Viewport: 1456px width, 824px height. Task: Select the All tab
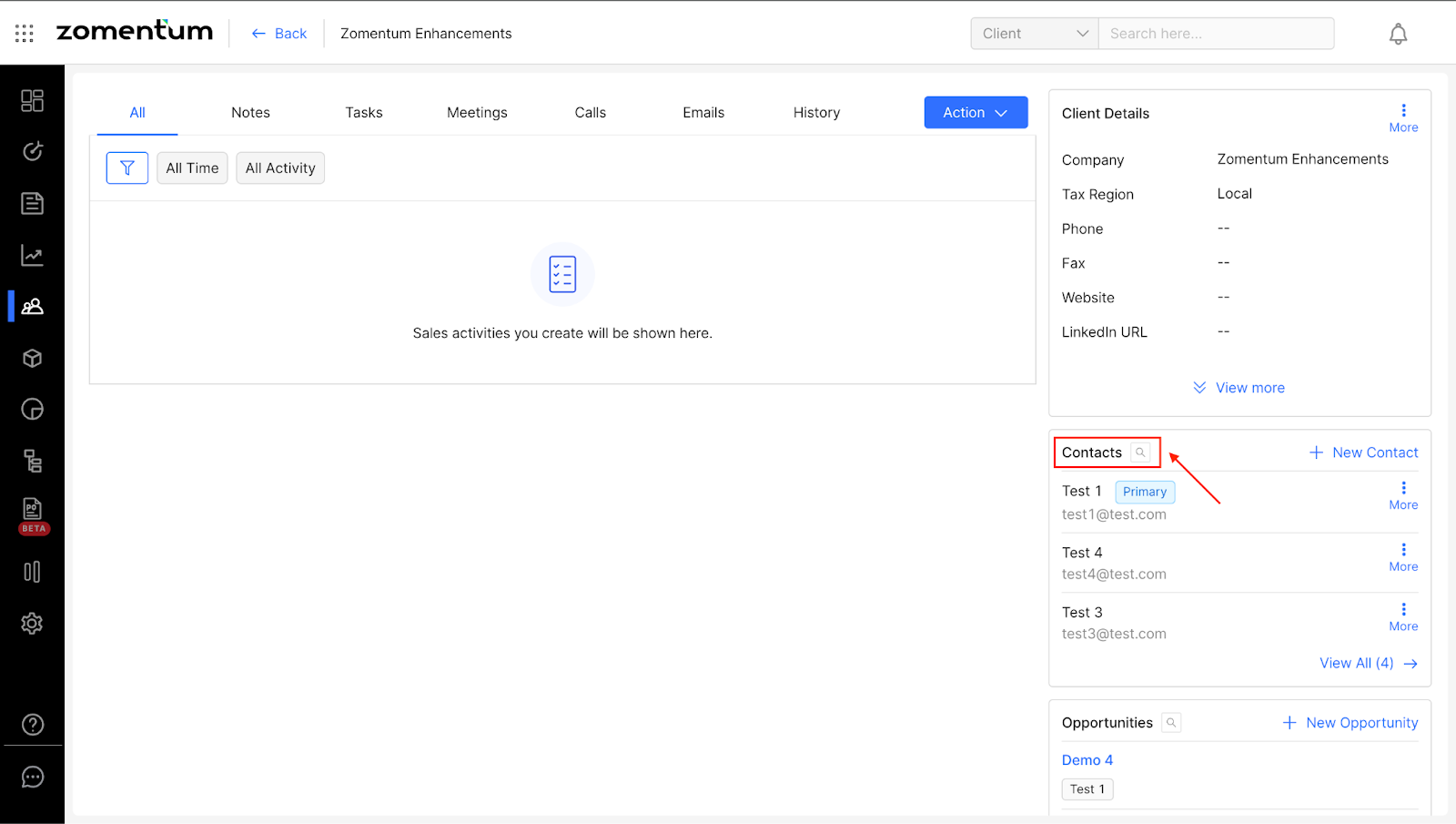[x=137, y=113]
